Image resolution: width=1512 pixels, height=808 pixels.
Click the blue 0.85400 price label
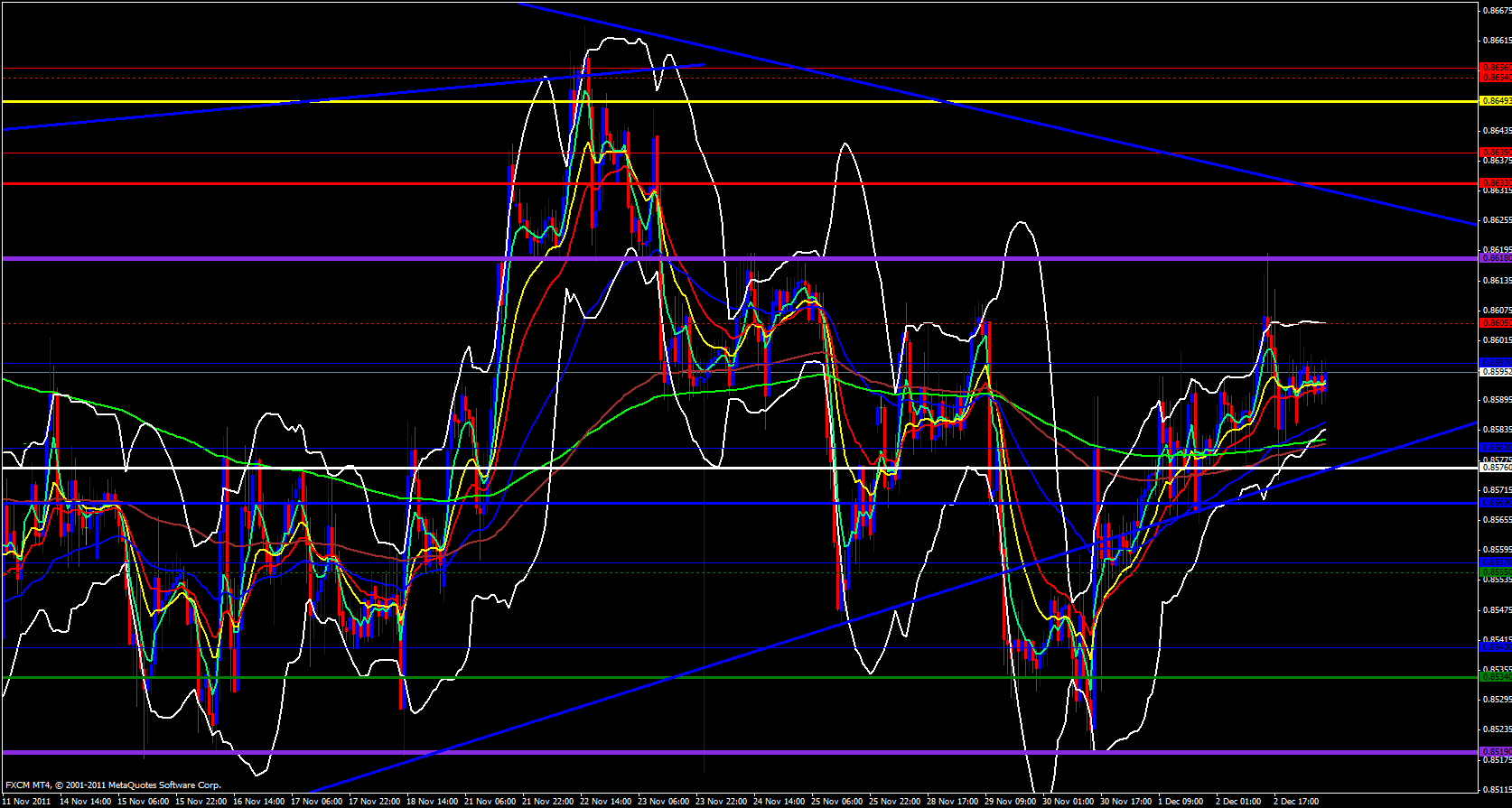point(1495,646)
